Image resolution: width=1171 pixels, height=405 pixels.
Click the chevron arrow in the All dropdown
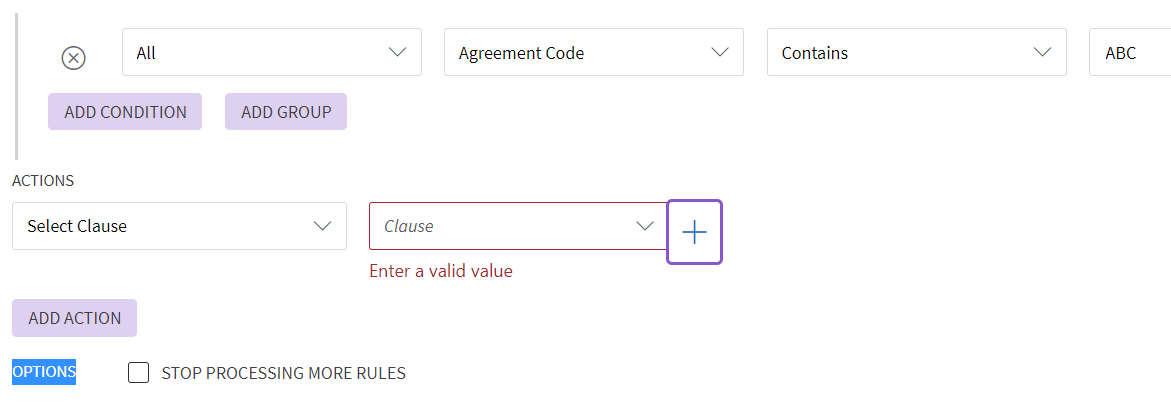[397, 52]
